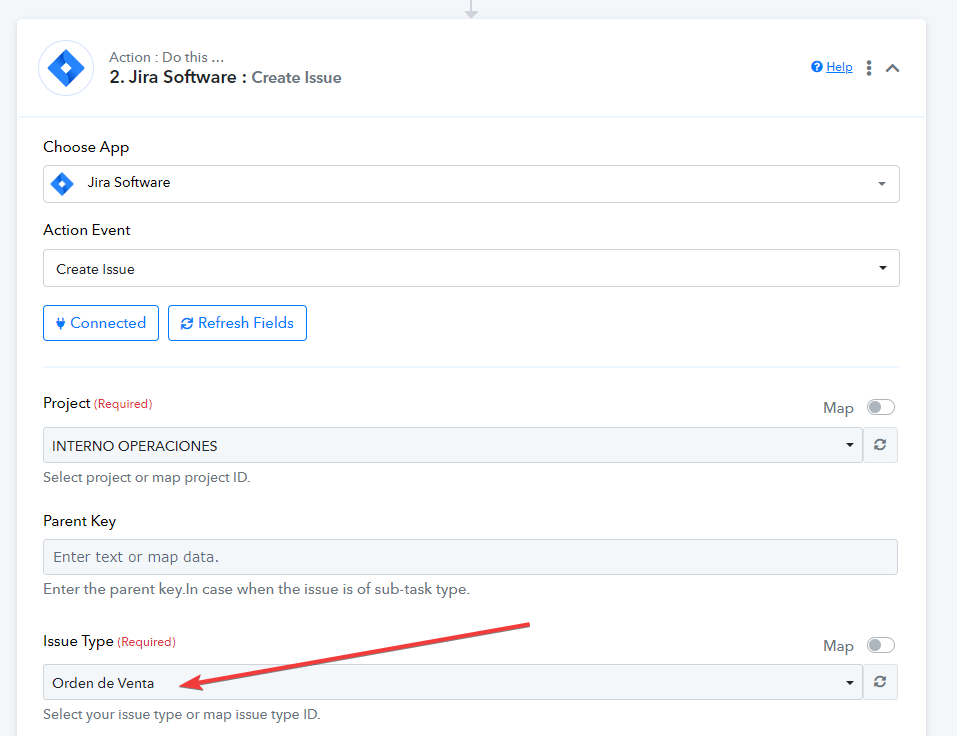This screenshot has height=736, width=957.
Task: Click the Connected button
Action: 101,323
